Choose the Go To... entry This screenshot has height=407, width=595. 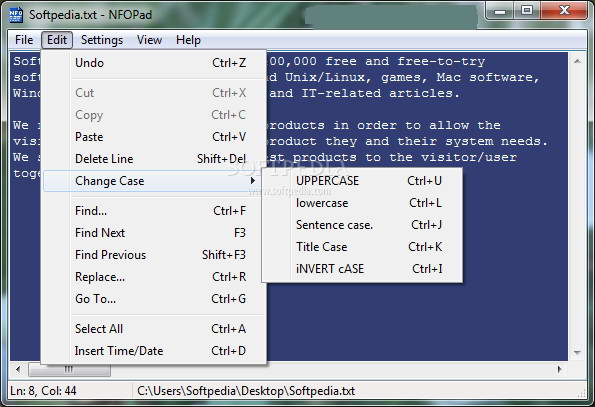coord(154,299)
